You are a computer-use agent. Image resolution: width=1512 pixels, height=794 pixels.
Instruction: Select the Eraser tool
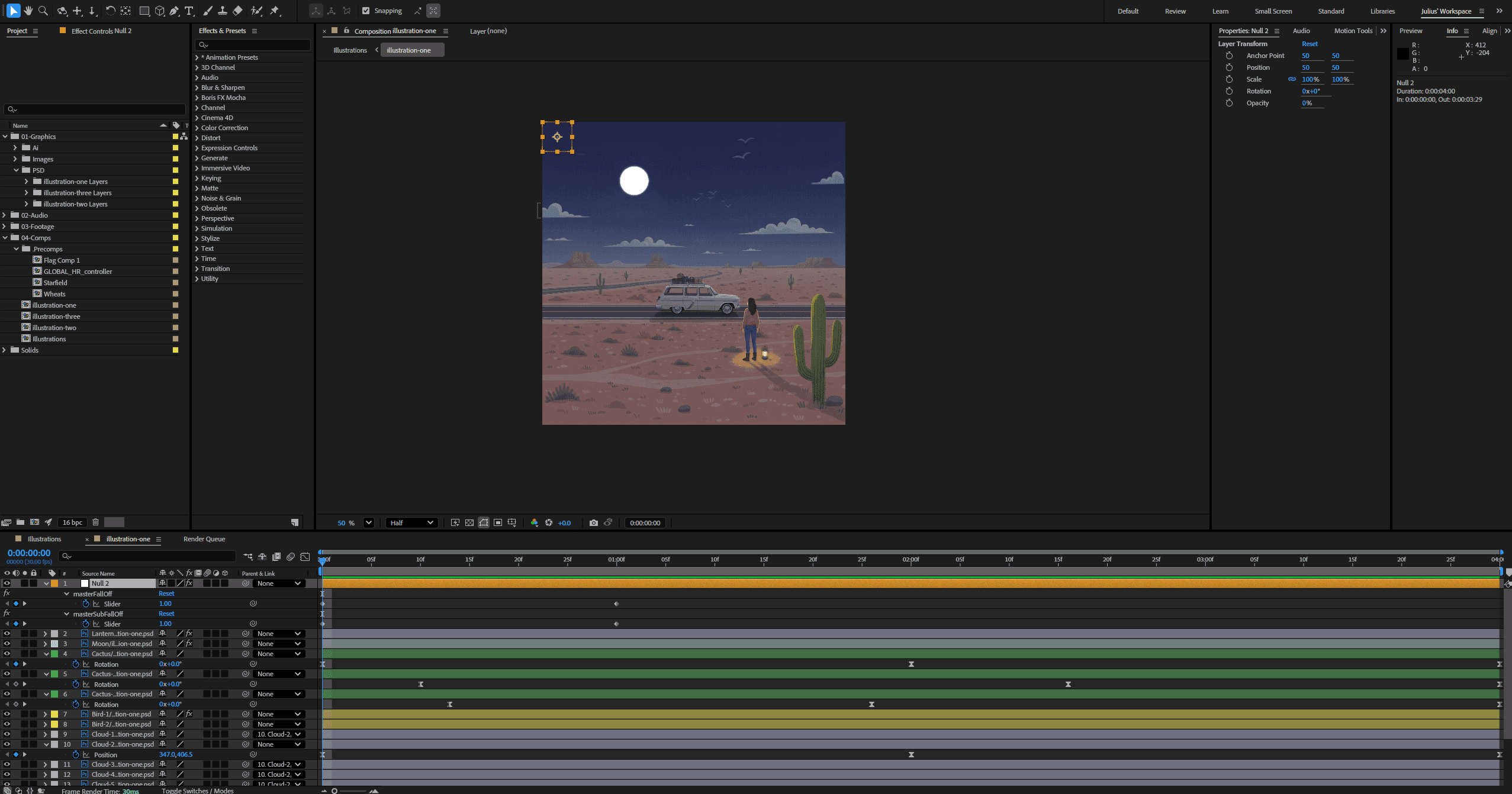[237, 11]
